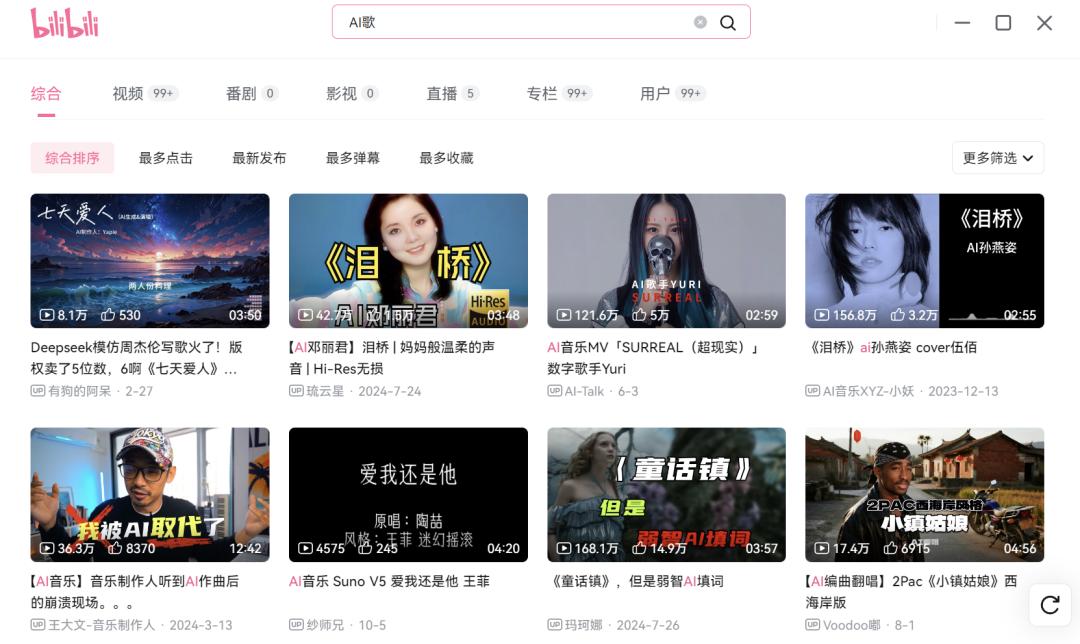Click UP icon beside 纱师兄
Screen dimensions: 1080x644
coord(296,625)
